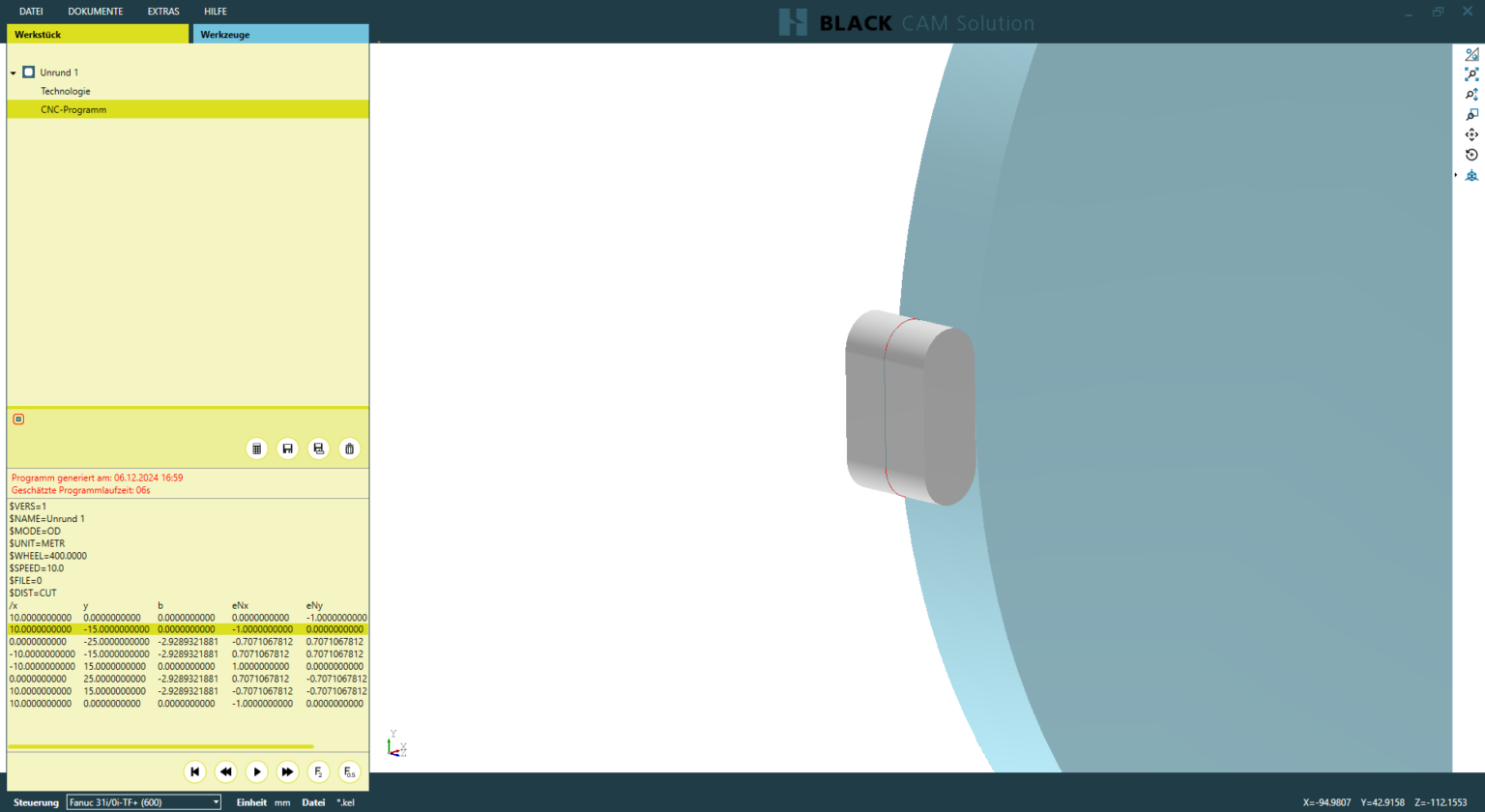The width and height of the screenshot is (1485, 812).
Task: Activate the zoom window tool
Action: 1472,113
